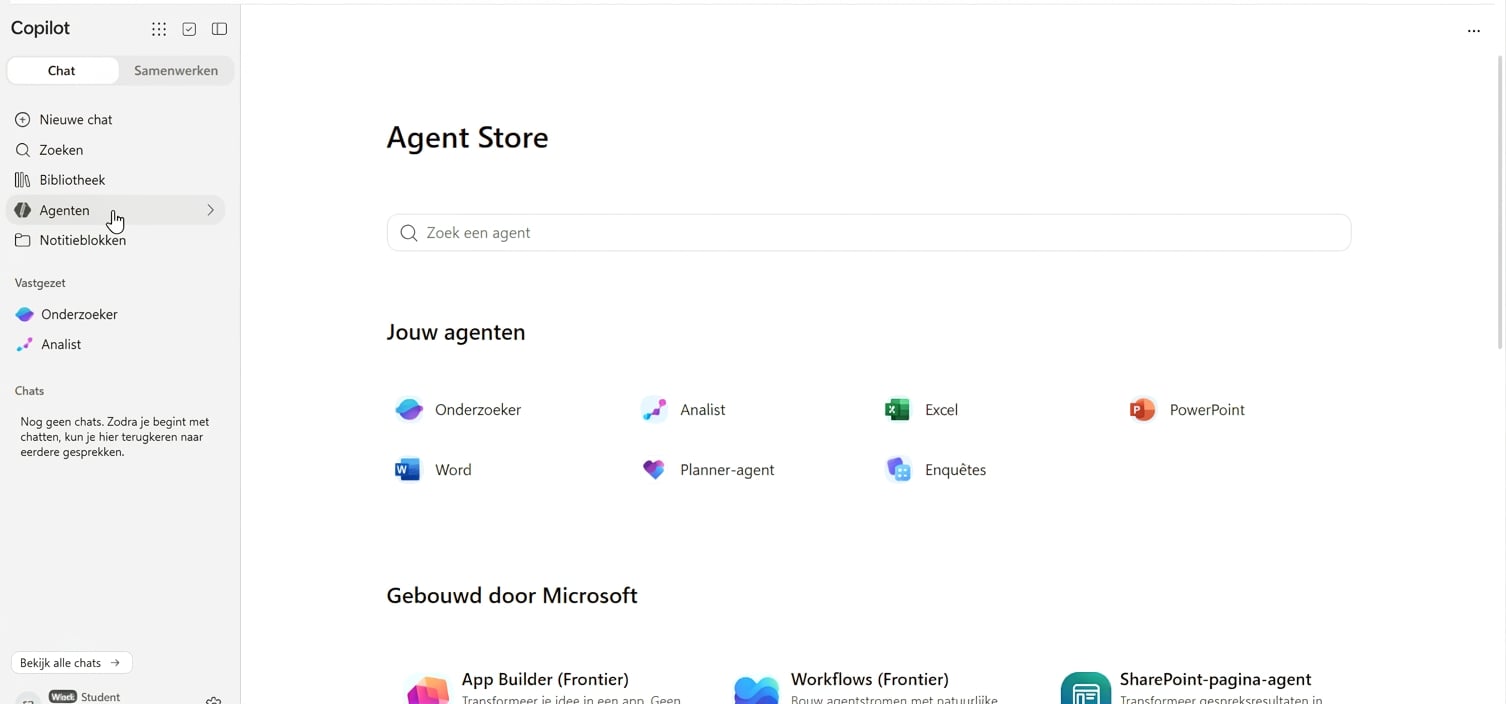Click the Notitieblokken folder icon
The image size is (1506, 704).
tap(22, 240)
